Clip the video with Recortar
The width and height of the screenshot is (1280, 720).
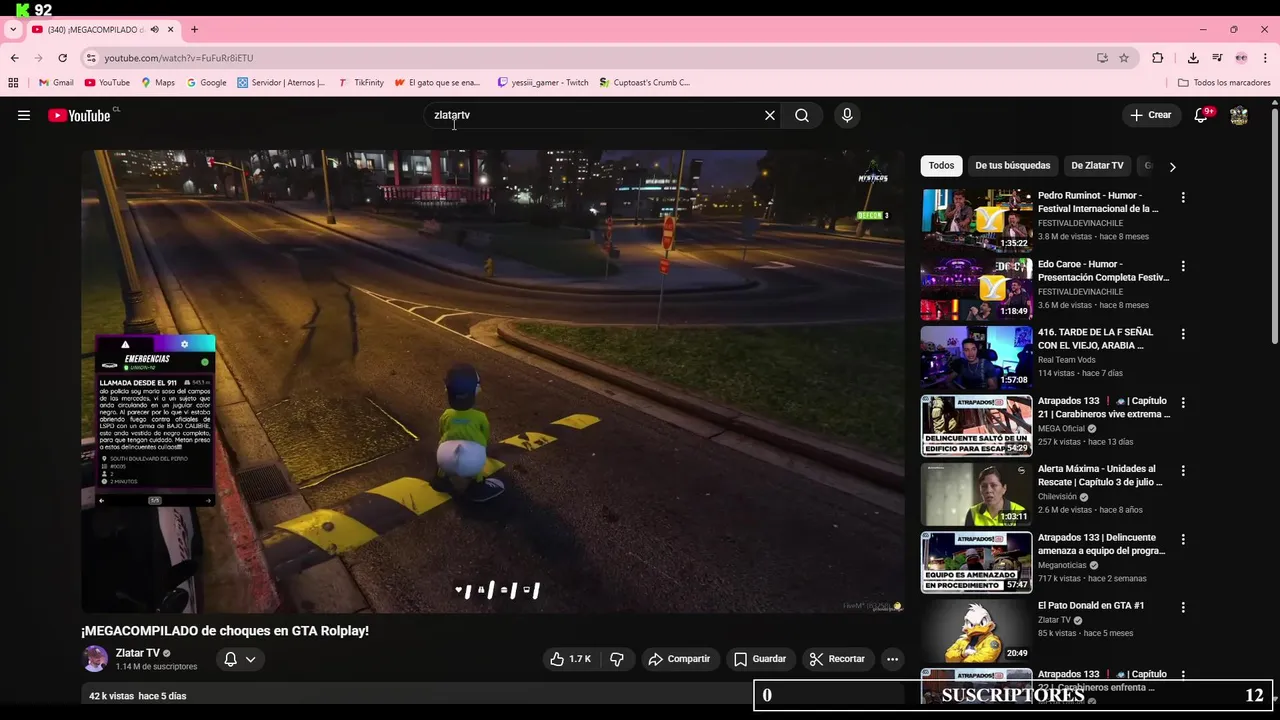(837, 659)
